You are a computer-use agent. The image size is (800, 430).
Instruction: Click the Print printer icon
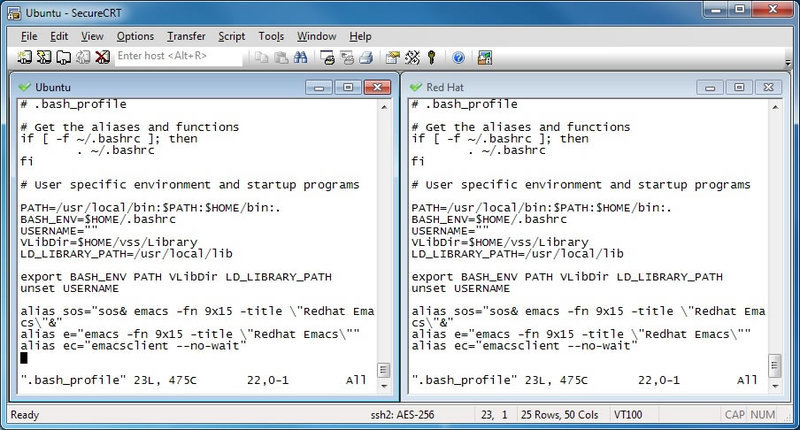click(x=366, y=58)
